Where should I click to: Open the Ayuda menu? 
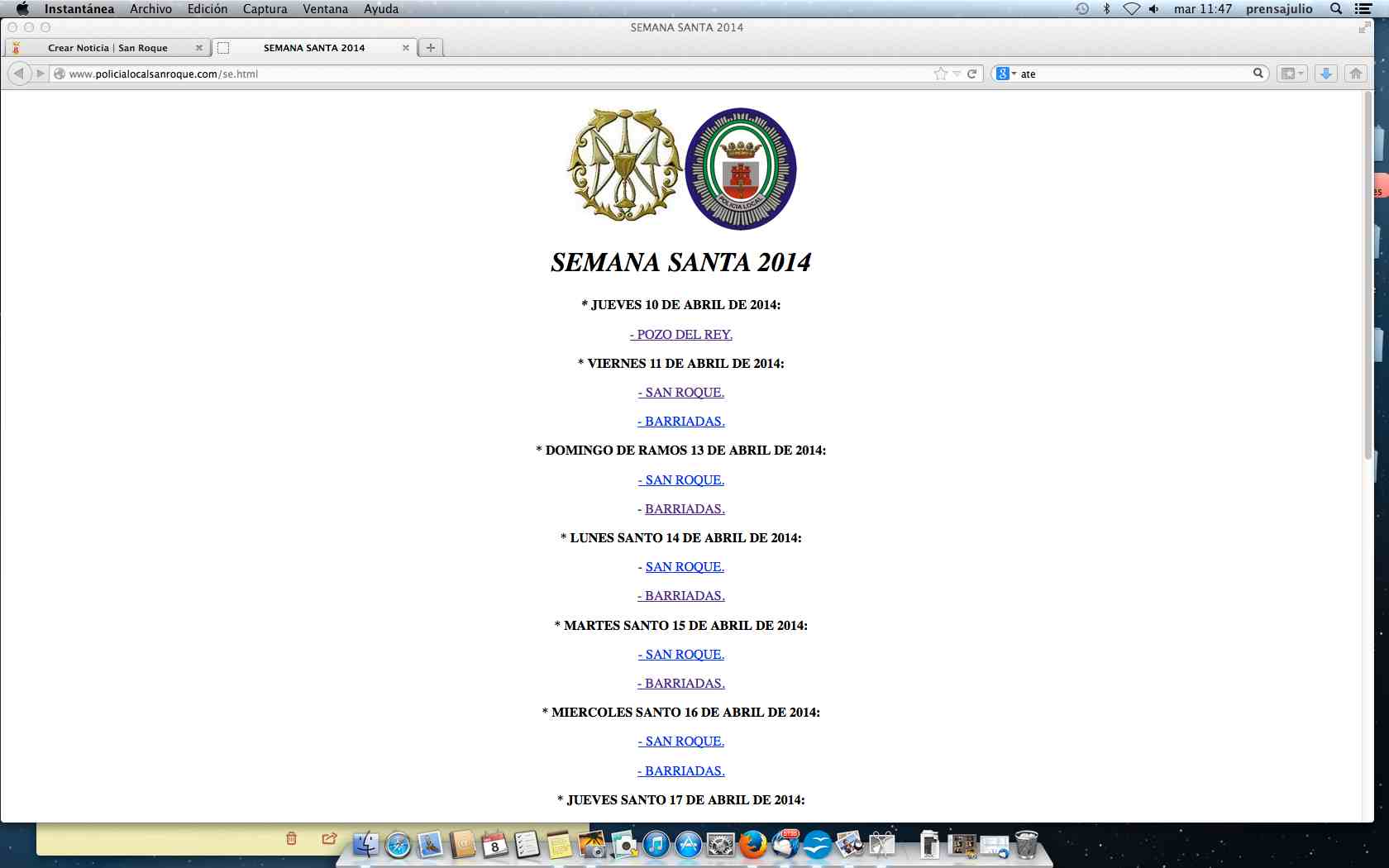click(x=381, y=9)
